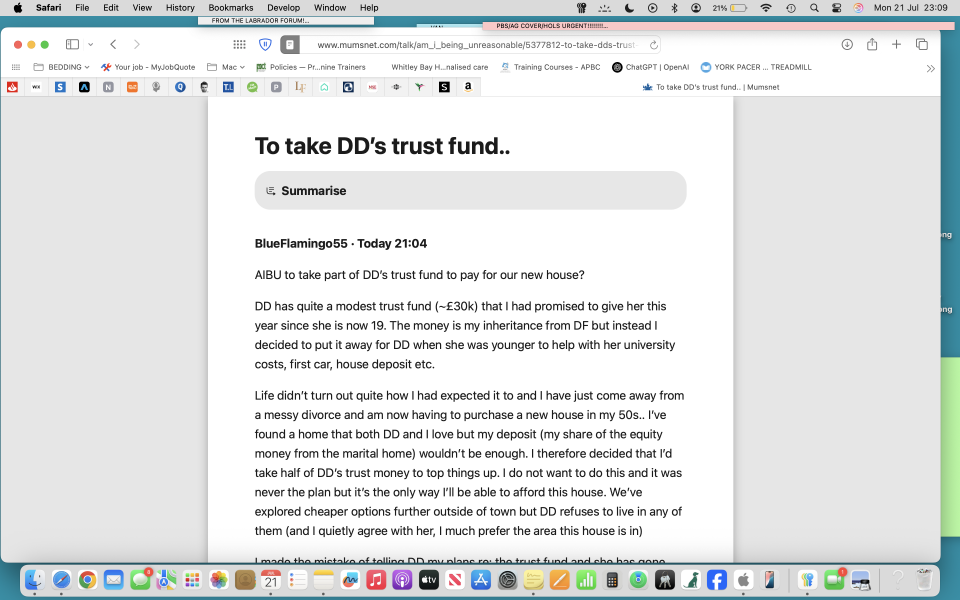Open the start page grid icon
Image resolution: width=960 pixels, height=600 pixels.
click(239, 45)
